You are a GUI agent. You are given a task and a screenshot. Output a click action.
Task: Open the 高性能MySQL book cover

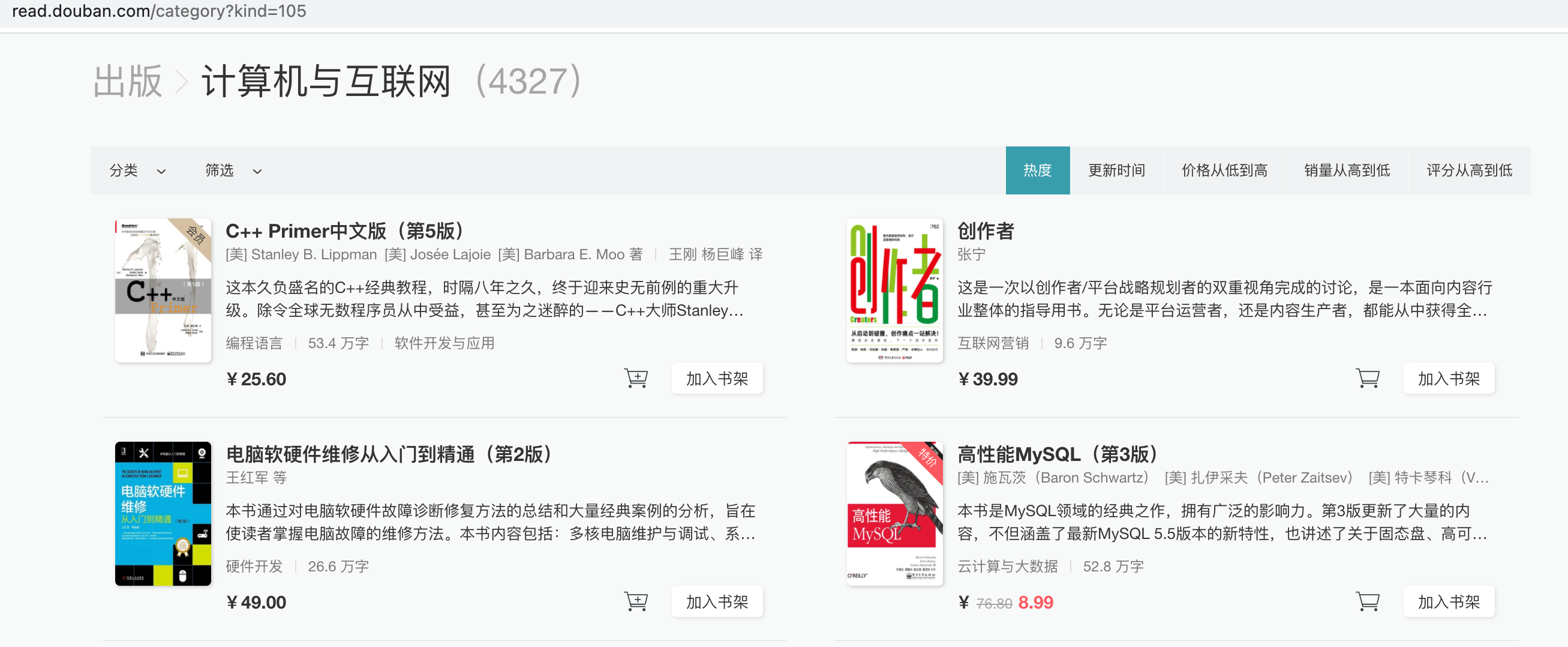point(895,514)
